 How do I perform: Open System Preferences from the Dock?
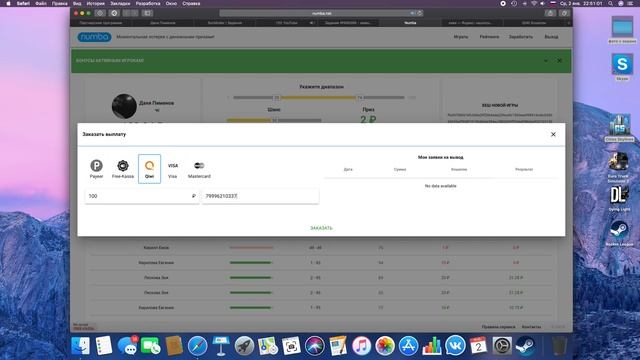pyautogui.click(x=502, y=346)
